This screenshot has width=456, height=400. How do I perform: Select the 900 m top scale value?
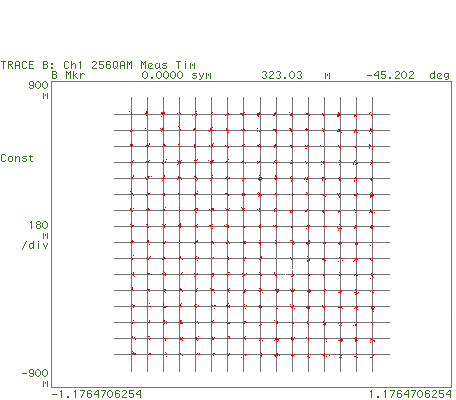38,89
